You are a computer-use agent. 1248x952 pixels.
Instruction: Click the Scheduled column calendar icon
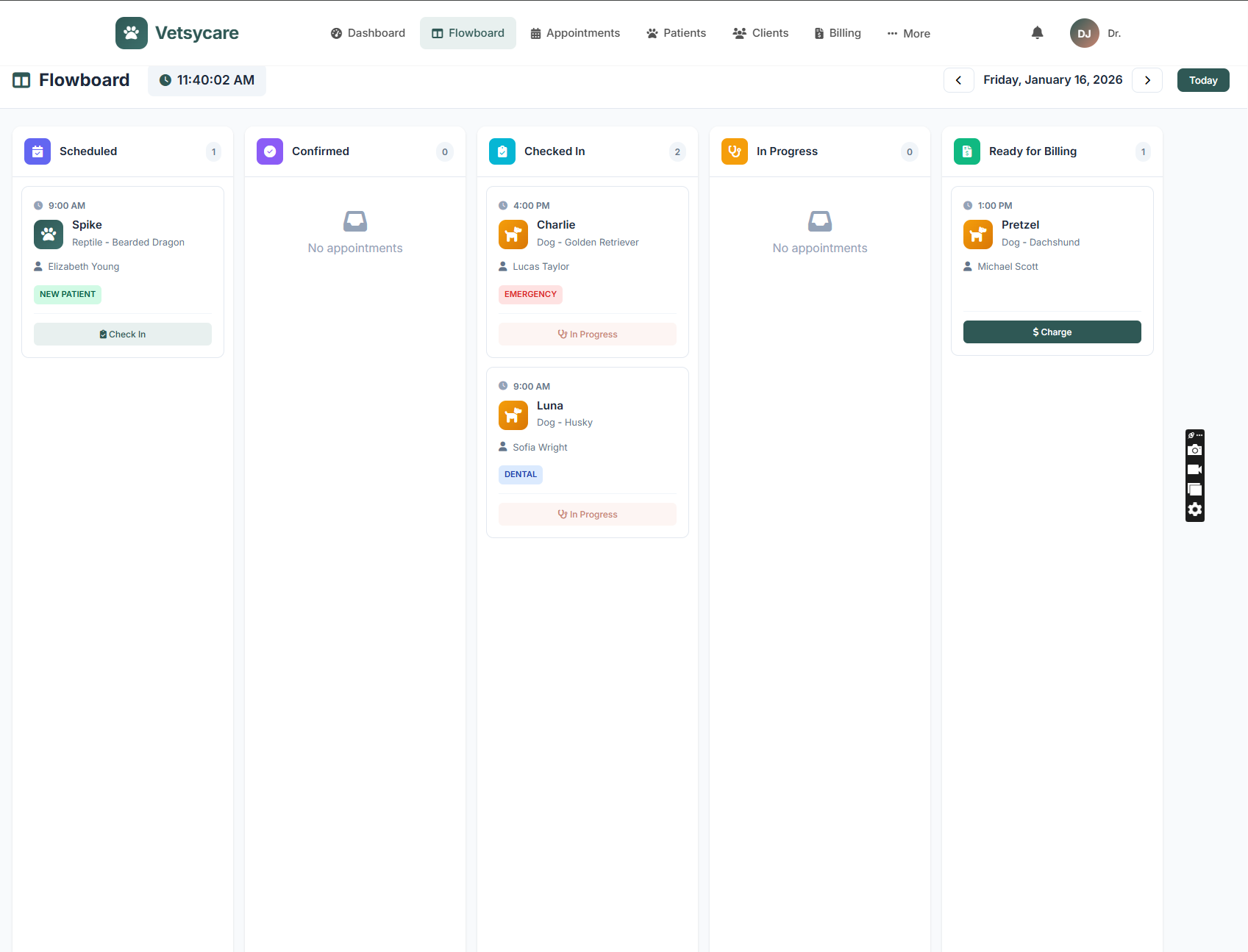(38, 151)
